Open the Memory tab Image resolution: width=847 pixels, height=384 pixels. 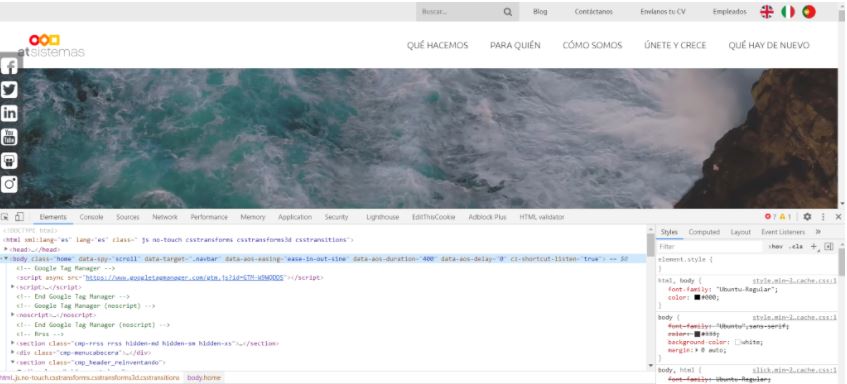[253, 217]
